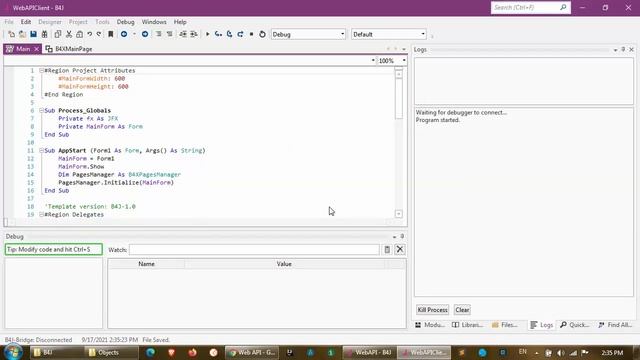Click the code editor vertical scrollbar down arrow
640x360 pixels.
pyautogui.click(x=399, y=214)
